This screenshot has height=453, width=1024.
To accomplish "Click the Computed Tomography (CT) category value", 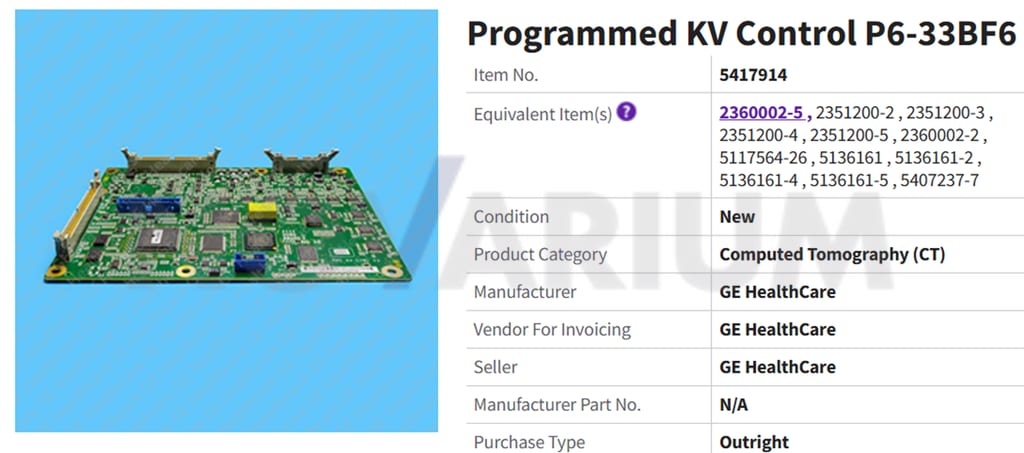I will click(x=832, y=255).
